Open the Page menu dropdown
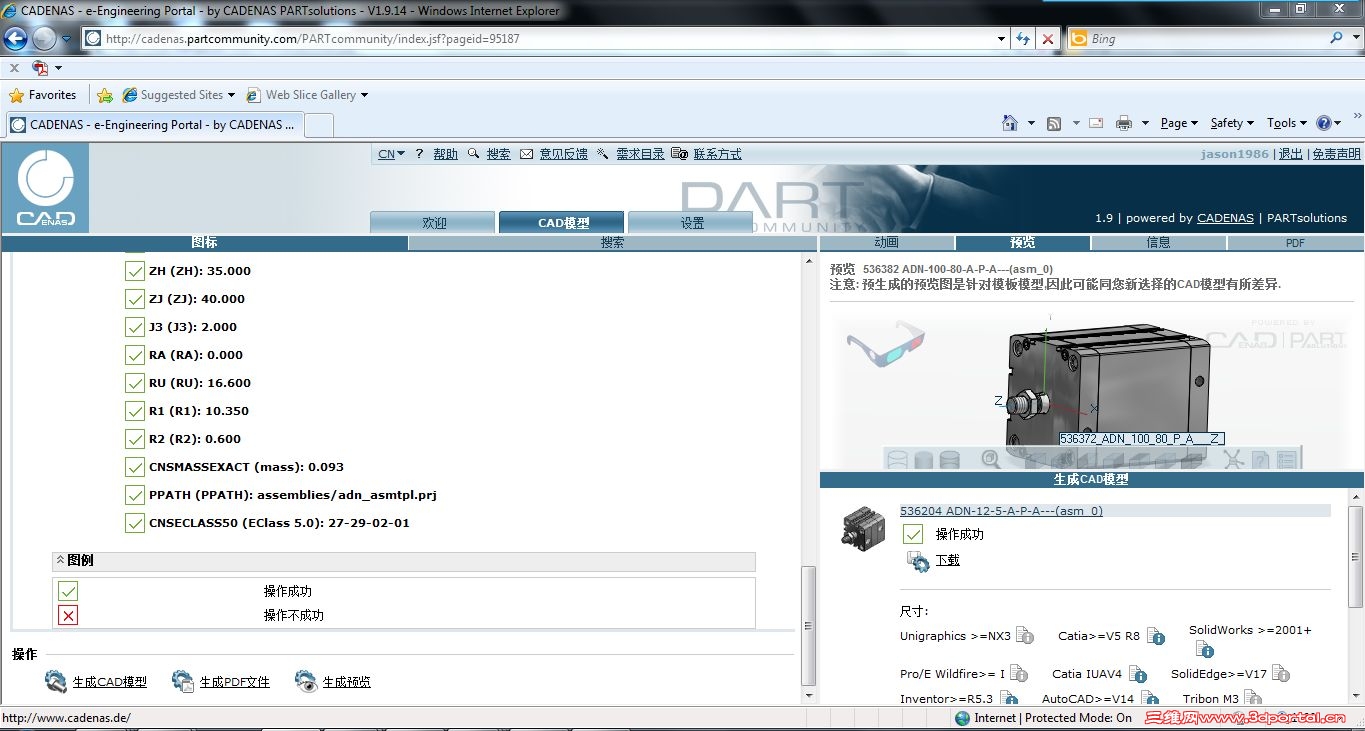 (x=1179, y=123)
